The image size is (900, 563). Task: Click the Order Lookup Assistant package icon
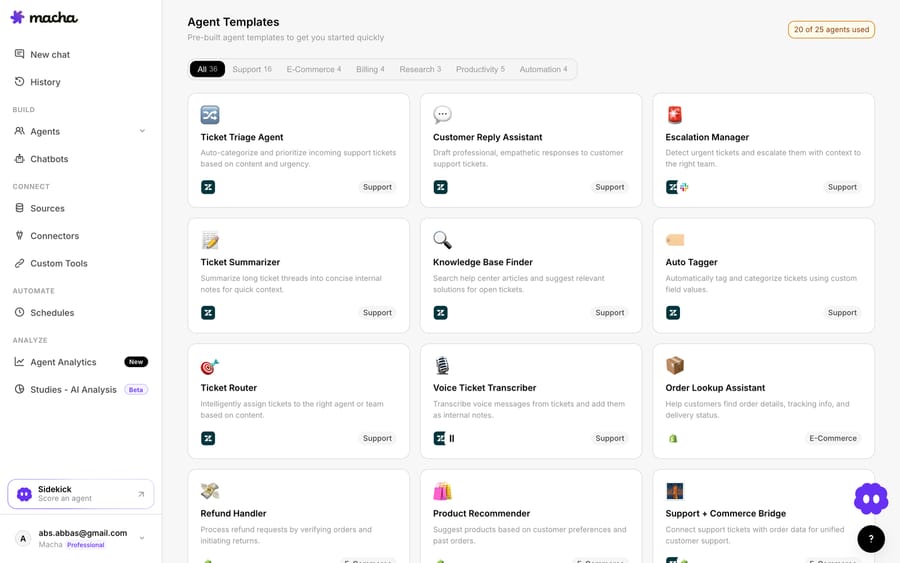tap(675, 365)
